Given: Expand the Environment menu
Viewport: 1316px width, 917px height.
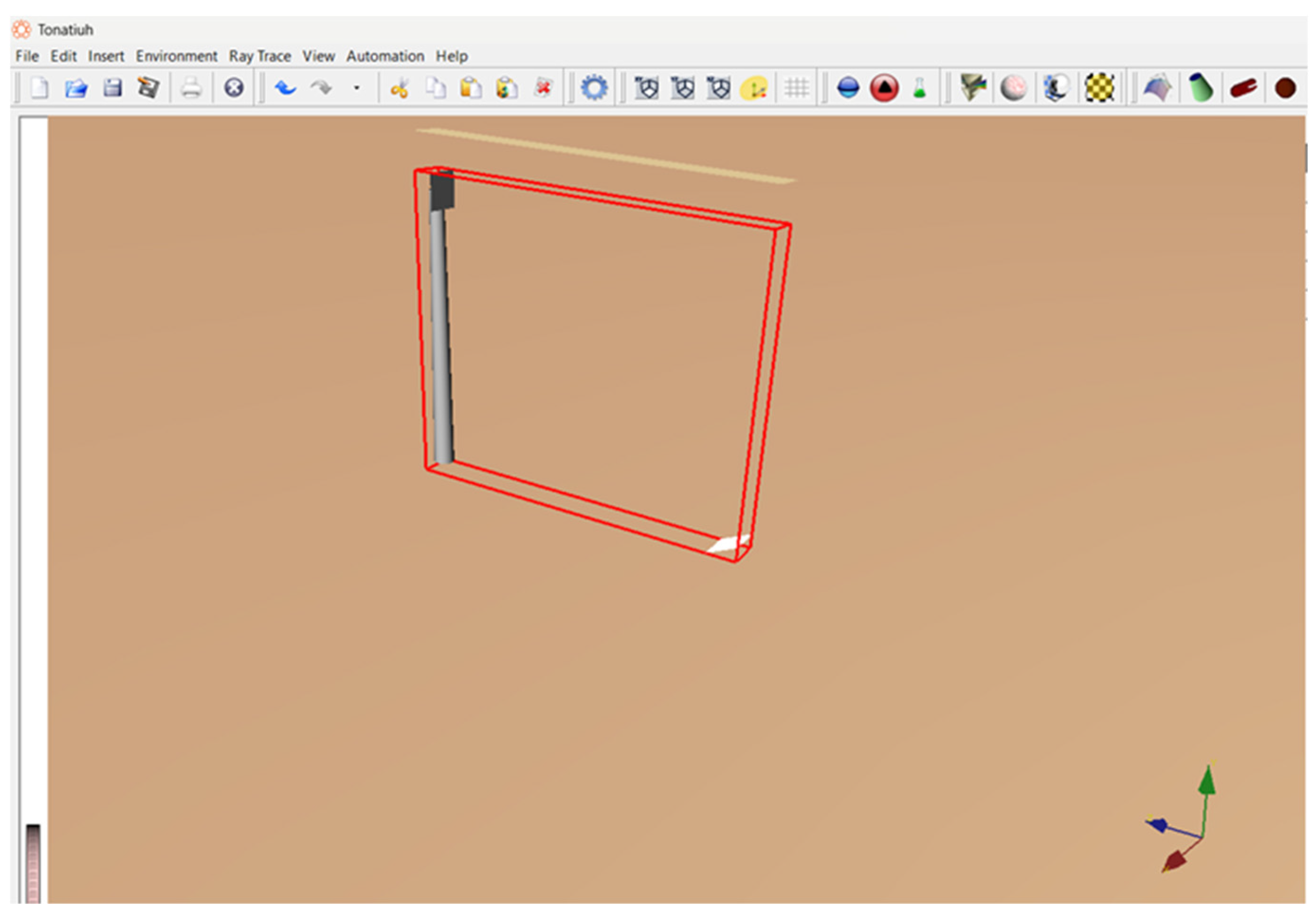Looking at the screenshot, I should 177,56.
